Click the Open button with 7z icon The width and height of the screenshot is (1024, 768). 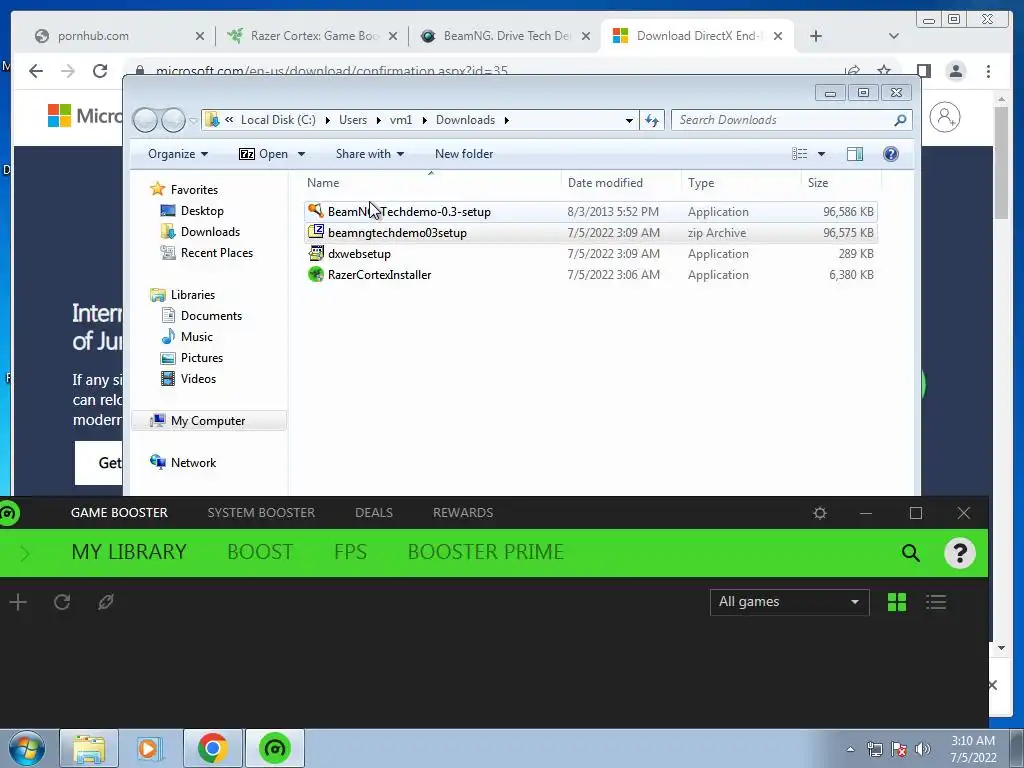[264, 154]
